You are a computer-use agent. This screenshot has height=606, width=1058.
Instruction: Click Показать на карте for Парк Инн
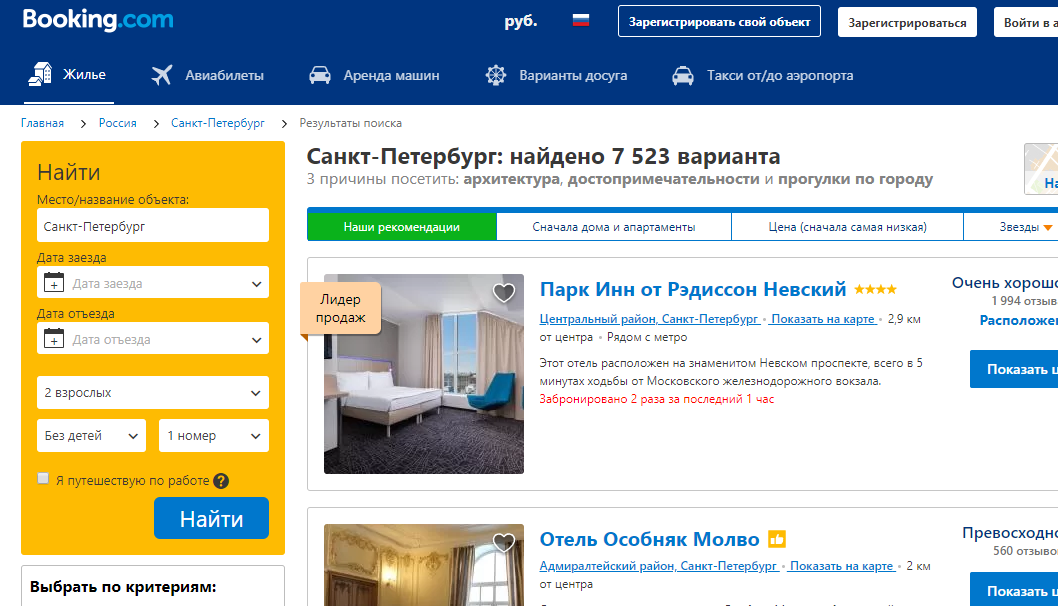point(823,319)
